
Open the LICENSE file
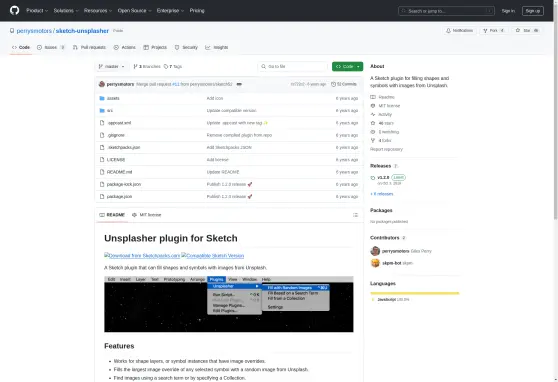[116, 160]
